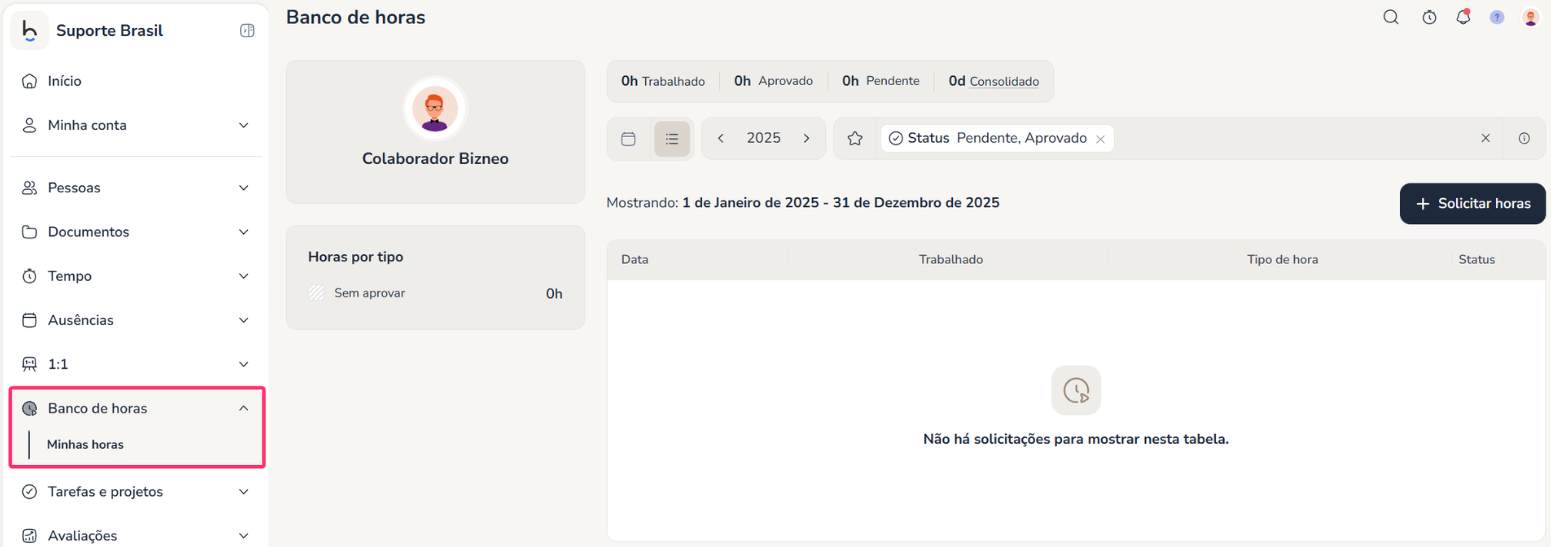Image resolution: width=1551 pixels, height=547 pixels.
Task: Click the Solicitar horas button
Action: pos(1472,203)
